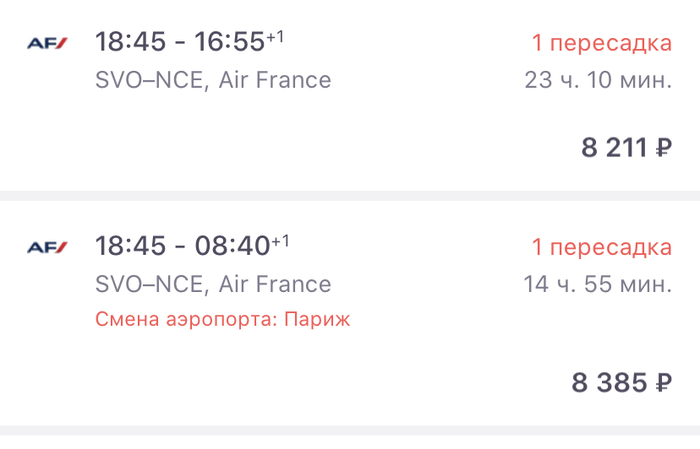
Task: Click the +1 day marker after 16:55
Action: click(x=275, y=37)
